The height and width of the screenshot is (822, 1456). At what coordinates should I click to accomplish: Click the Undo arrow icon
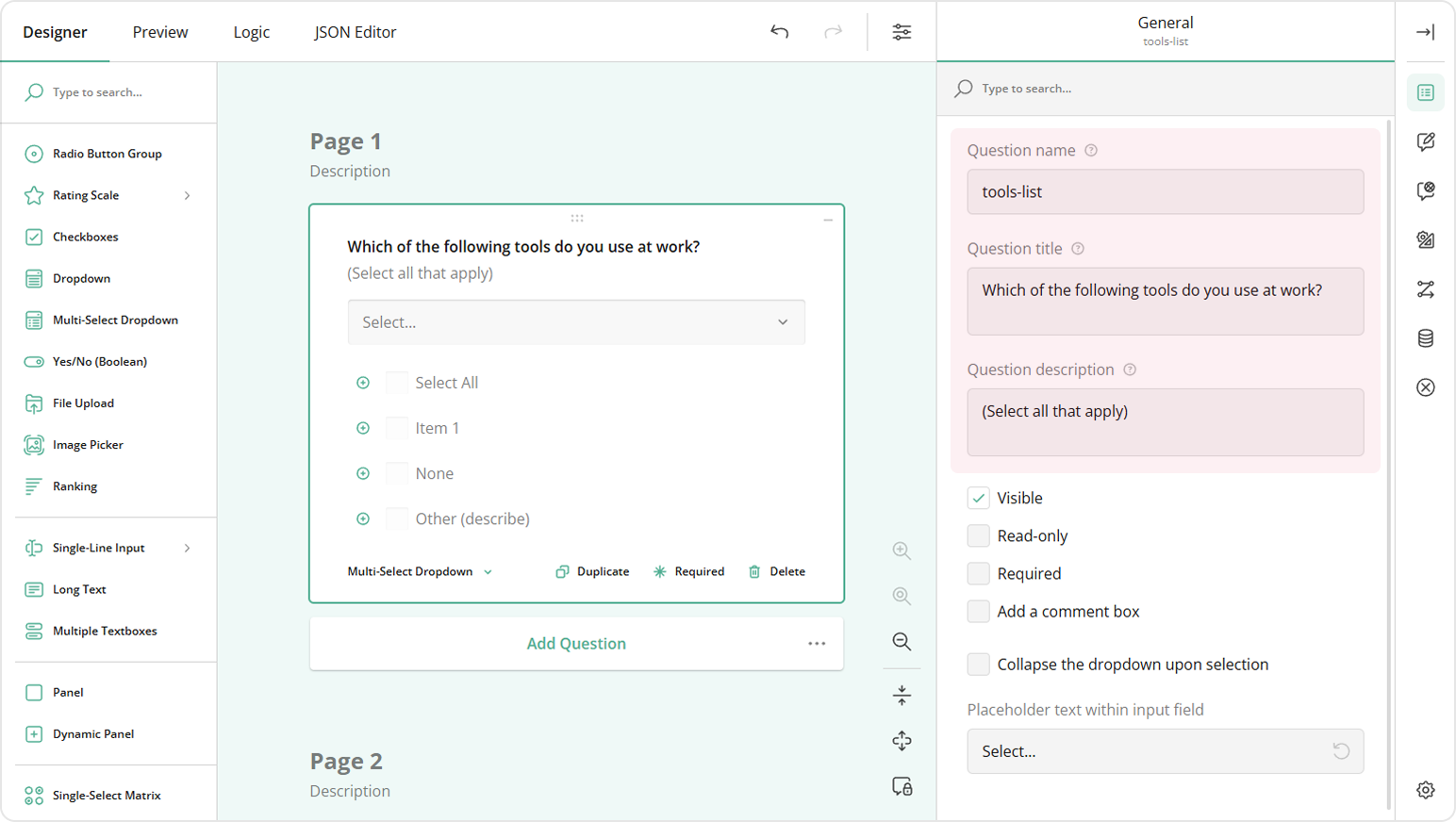click(x=779, y=31)
